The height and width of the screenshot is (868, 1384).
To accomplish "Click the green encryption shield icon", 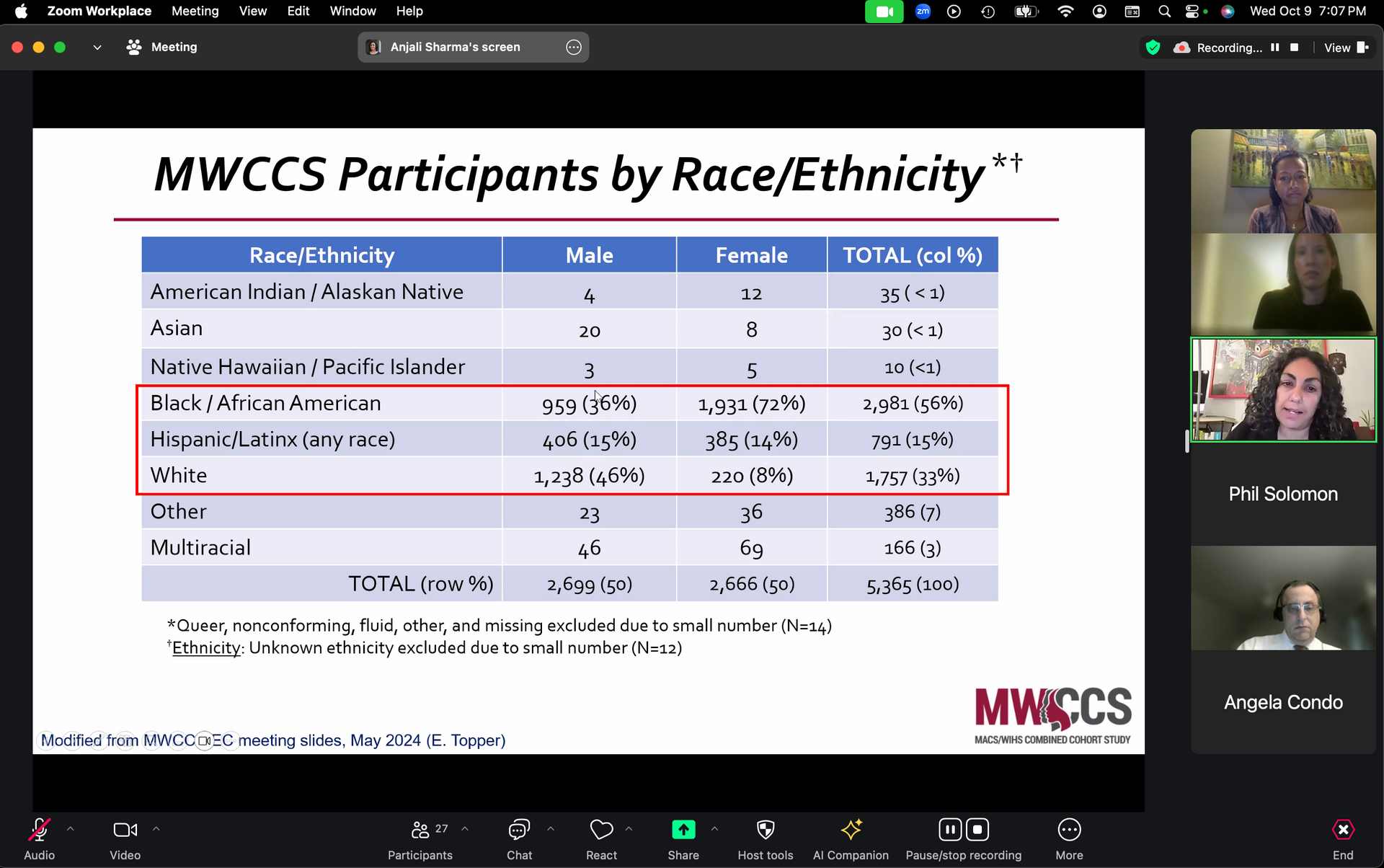I will point(1153,48).
